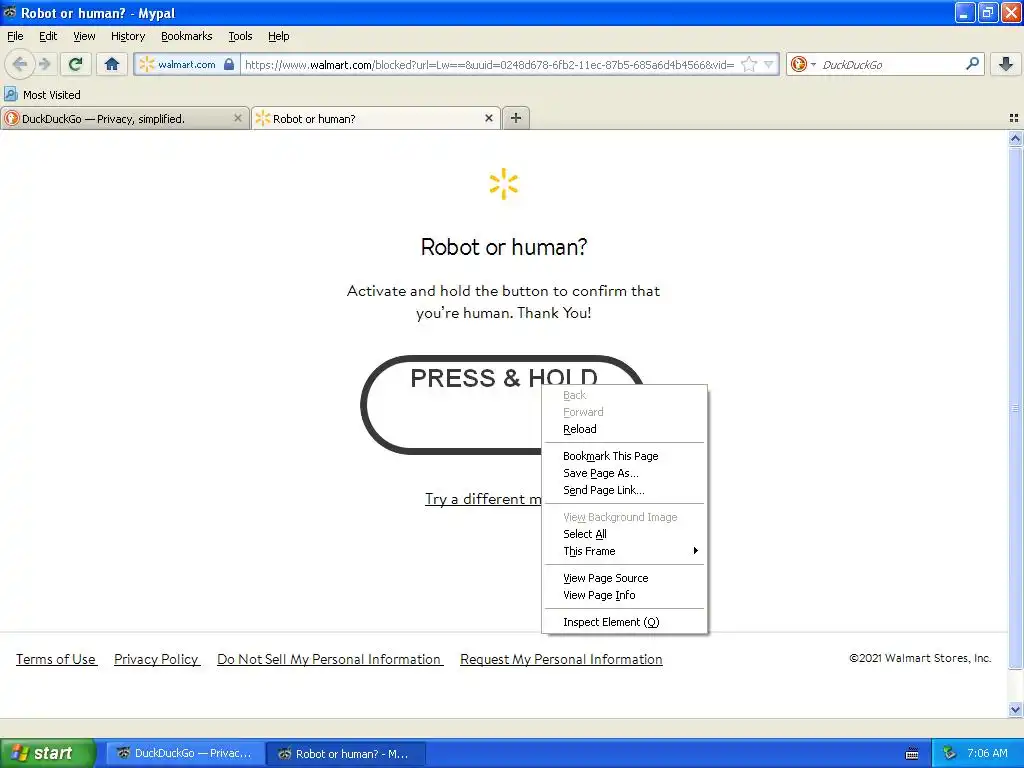Open the Terms of Use link
The height and width of the screenshot is (768, 1024).
(56, 659)
